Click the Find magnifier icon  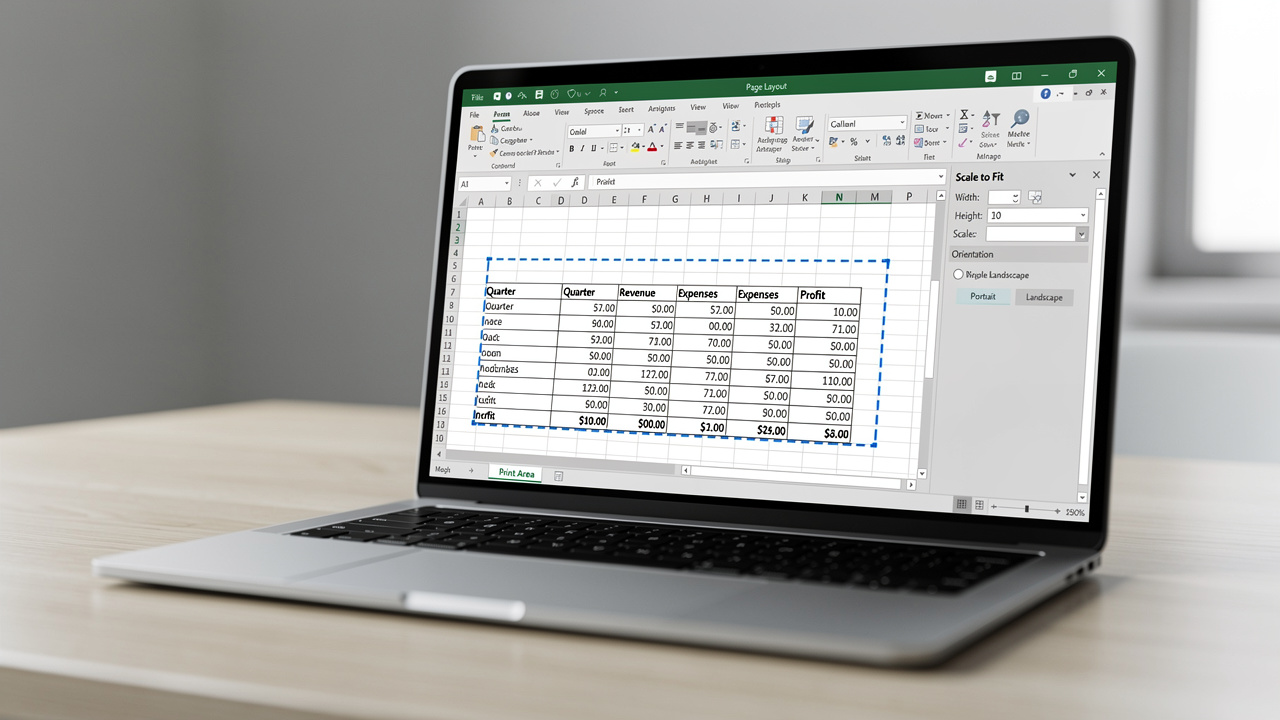[x=1021, y=119]
